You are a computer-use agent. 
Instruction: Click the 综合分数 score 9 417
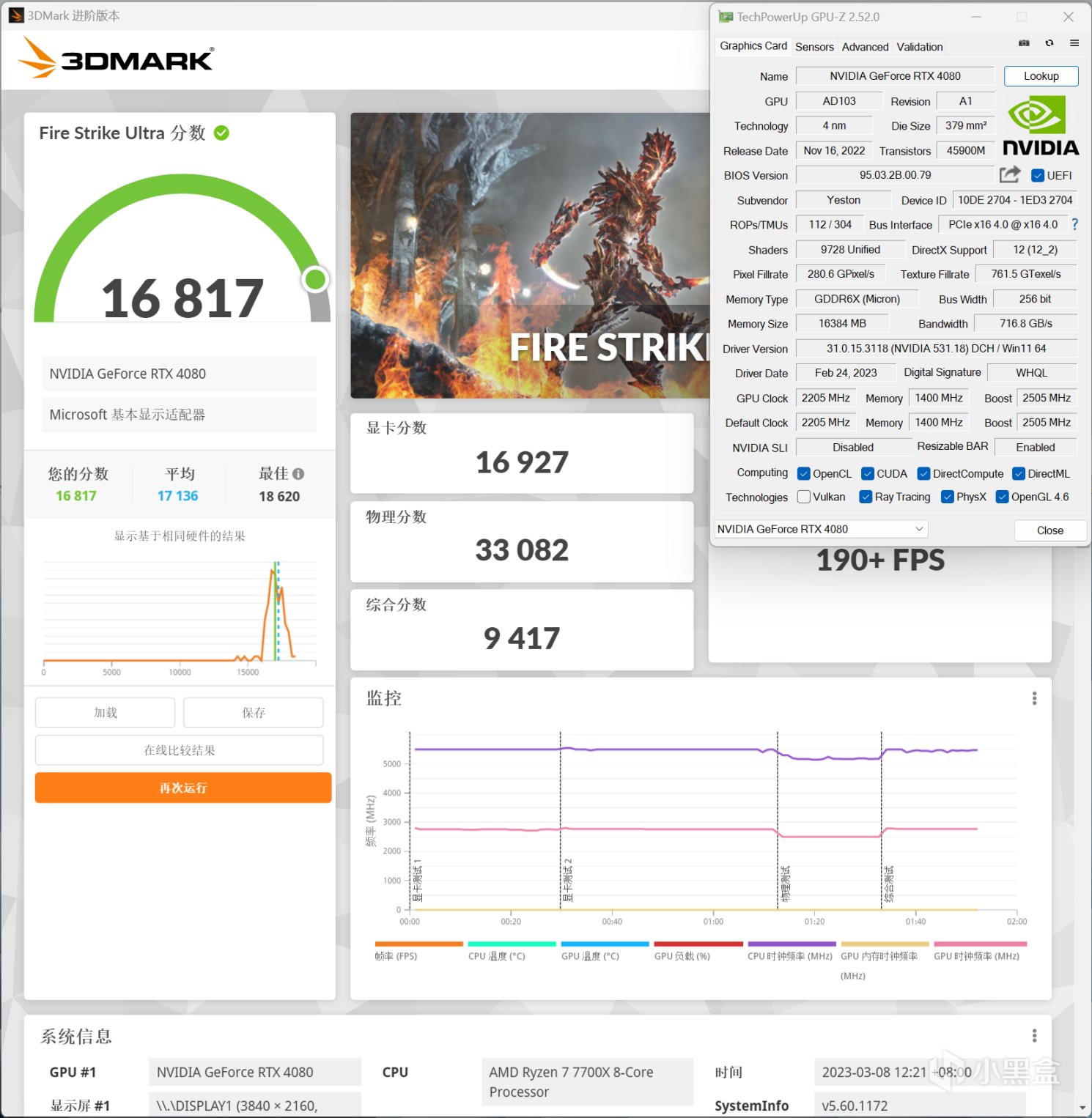522,638
